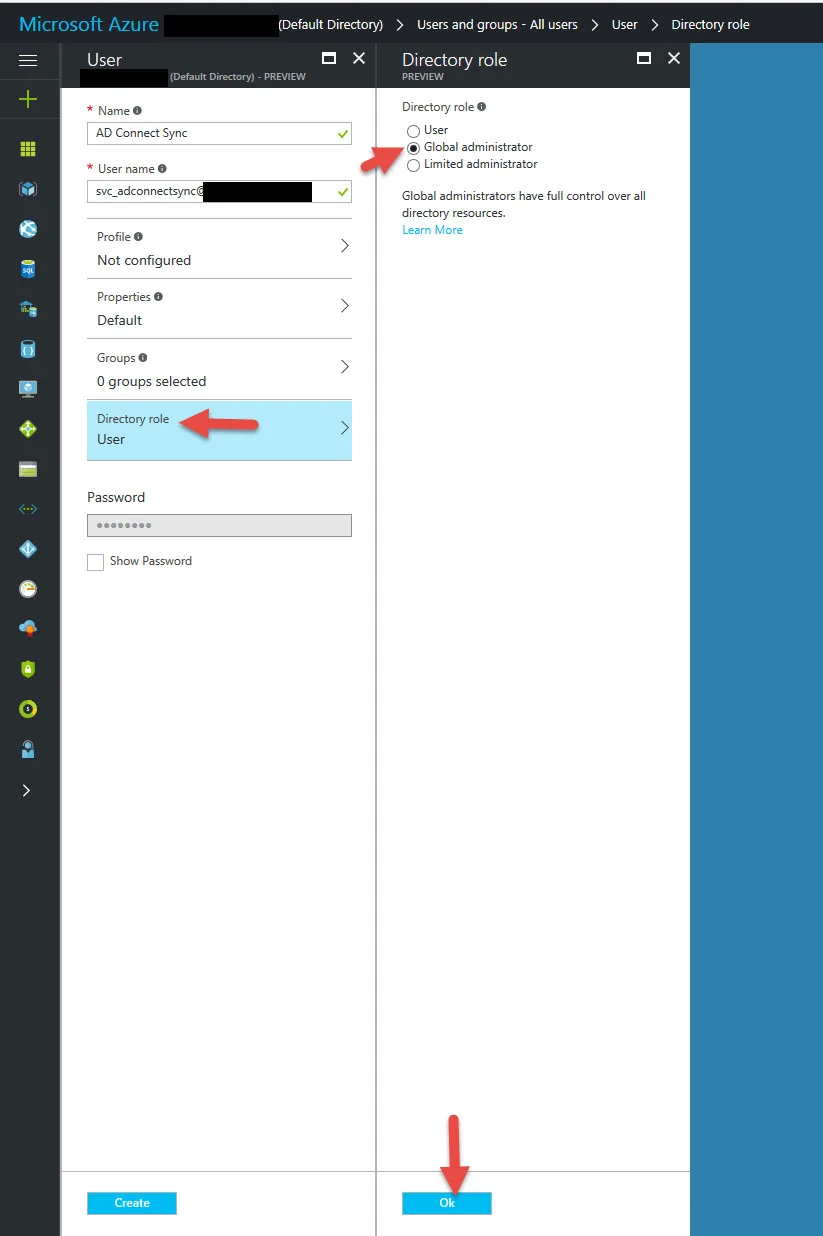Click the Create button
823x1236 pixels.
(132, 1203)
